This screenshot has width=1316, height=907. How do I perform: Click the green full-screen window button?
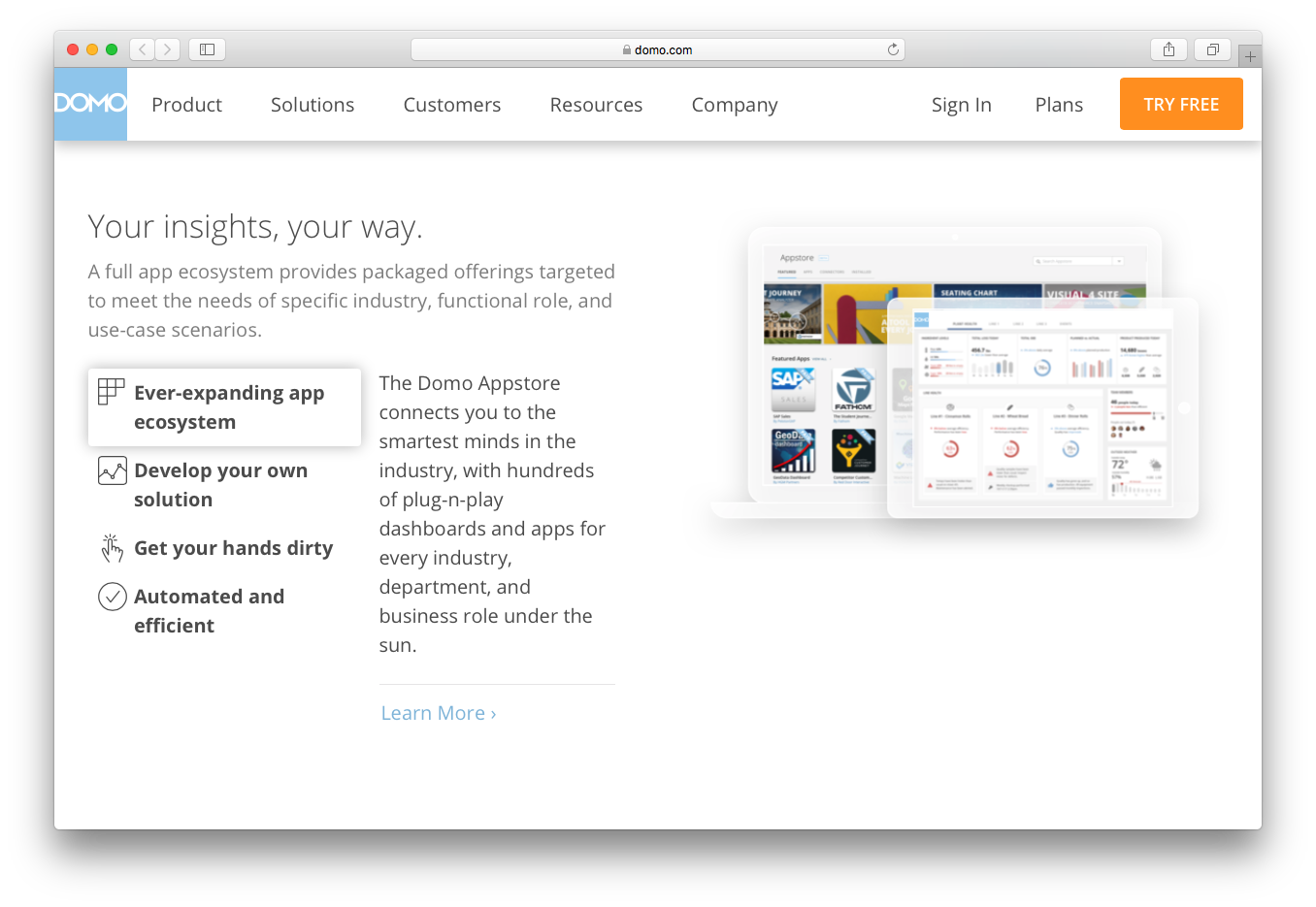point(112,49)
